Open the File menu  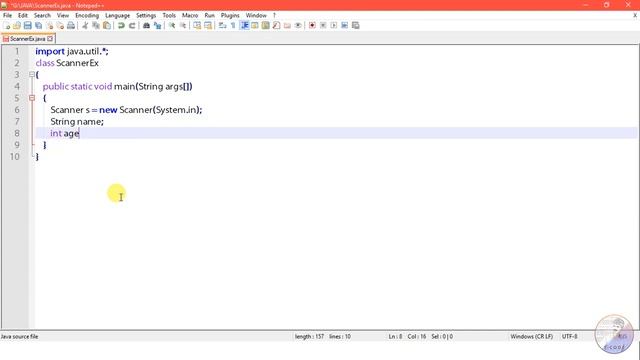7,15
